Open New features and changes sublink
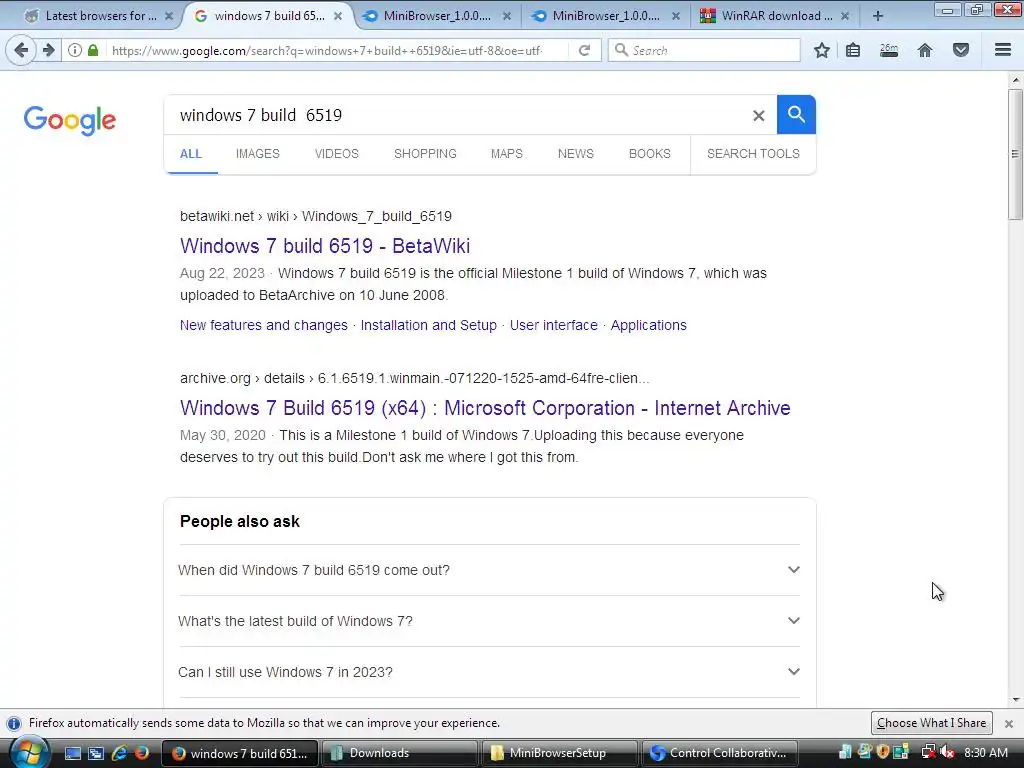This screenshot has width=1024, height=768. pyautogui.click(x=264, y=325)
